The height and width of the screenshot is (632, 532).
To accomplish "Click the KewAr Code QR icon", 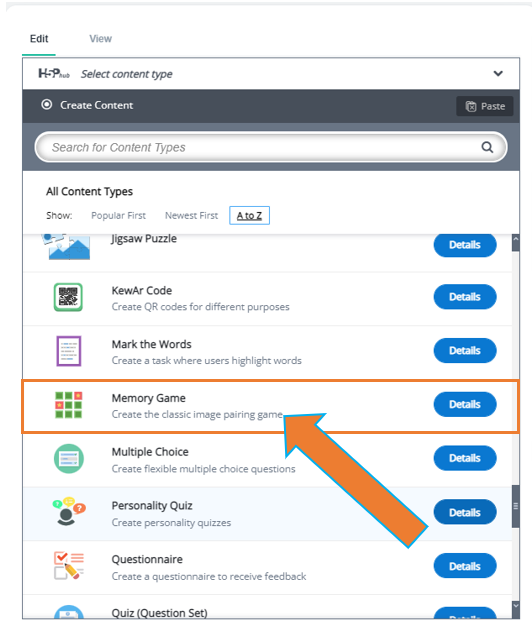I will click(x=68, y=297).
